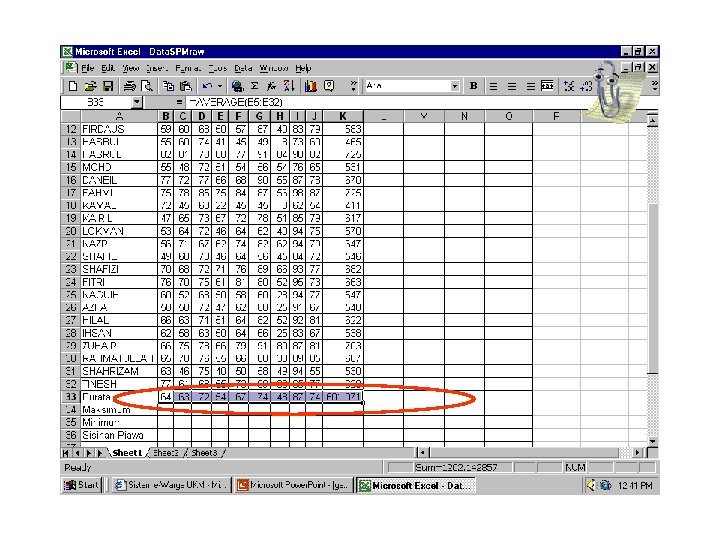Open the File menu
The height and width of the screenshot is (540, 720).
coord(87,68)
